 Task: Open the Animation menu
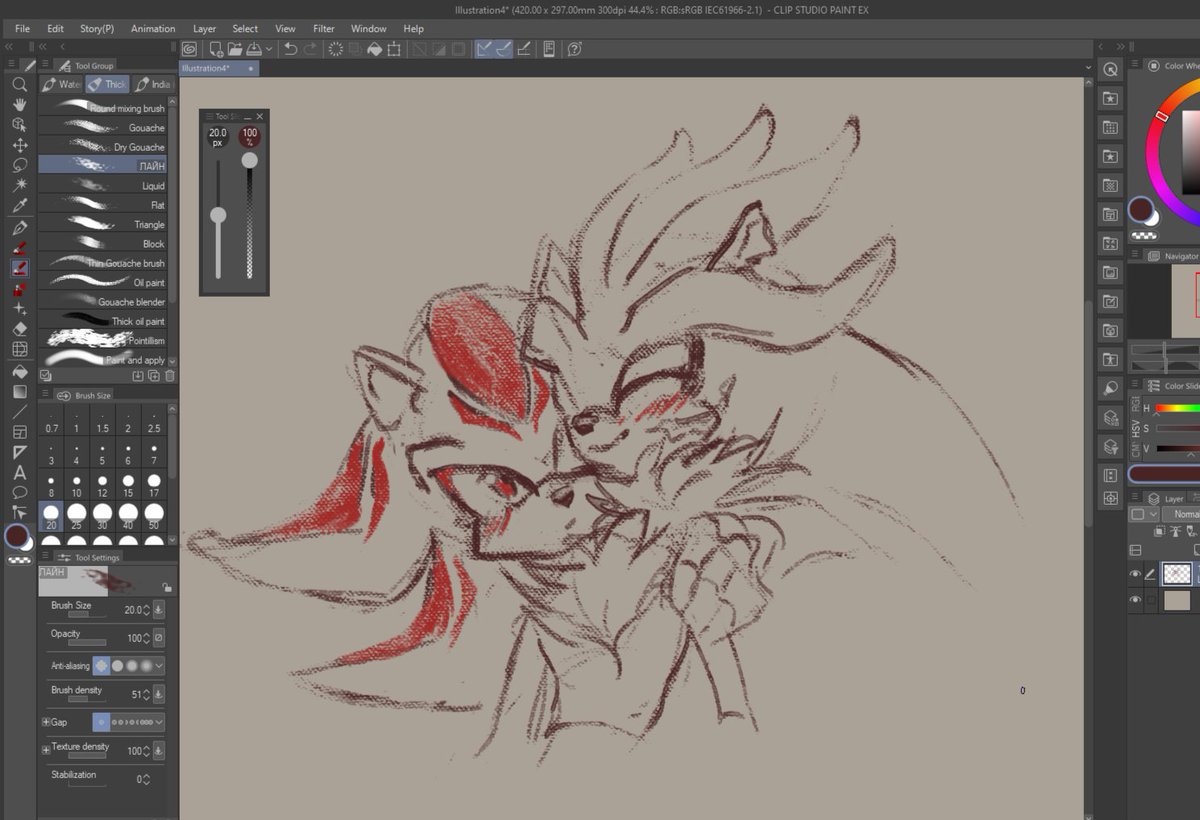pyautogui.click(x=153, y=28)
